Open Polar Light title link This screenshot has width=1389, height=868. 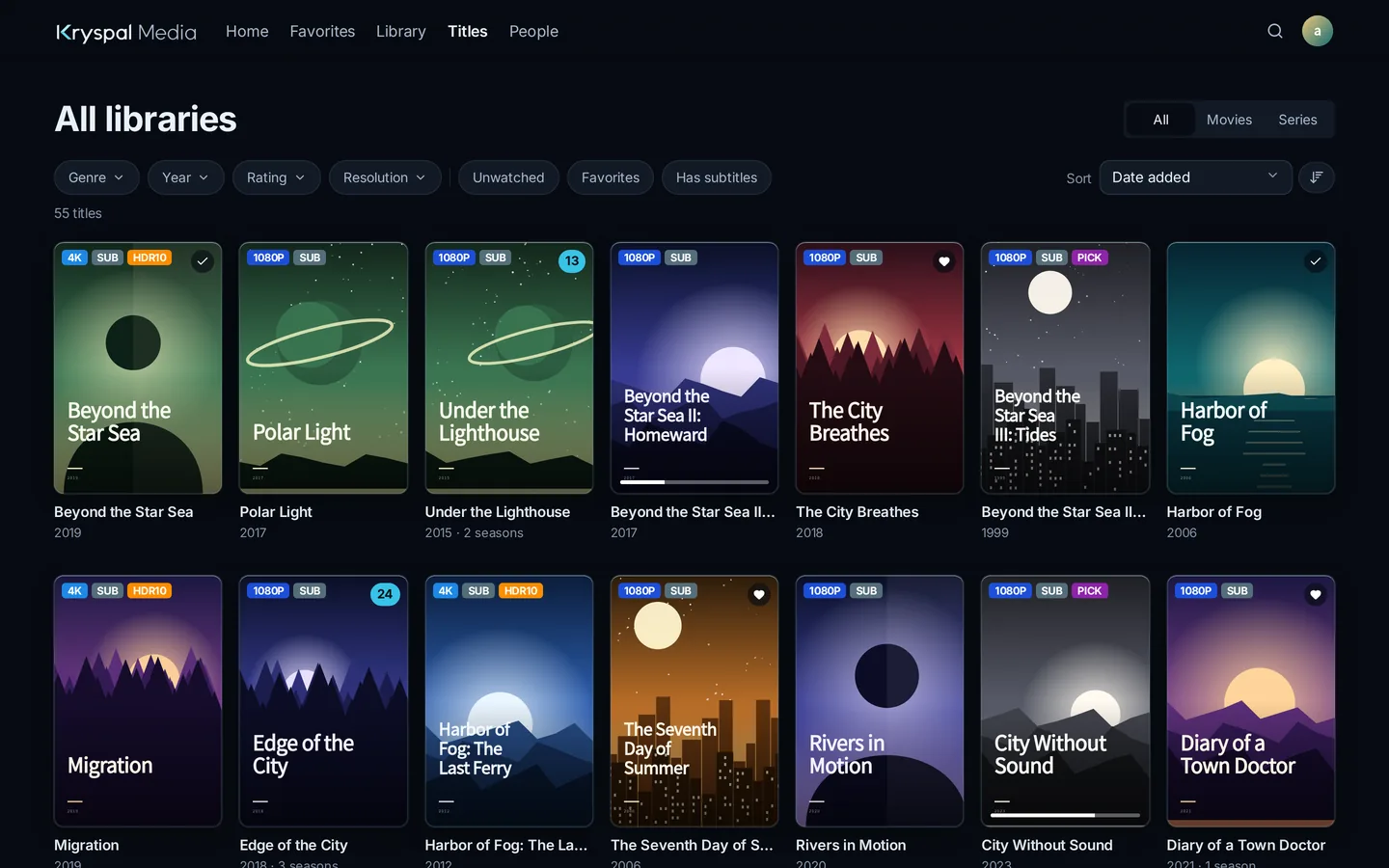pos(276,512)
